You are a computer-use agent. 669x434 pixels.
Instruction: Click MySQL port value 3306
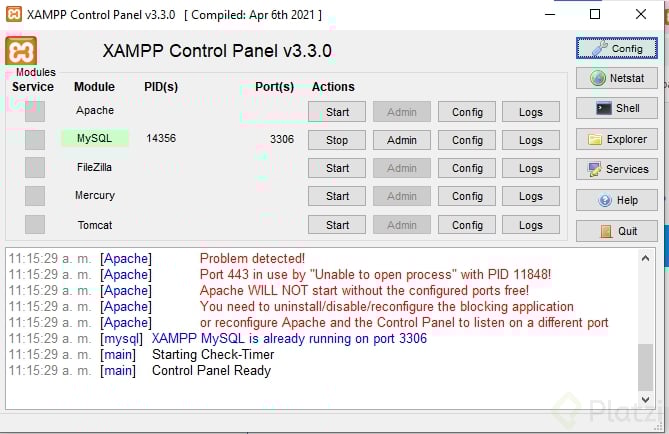click(282, 139)
